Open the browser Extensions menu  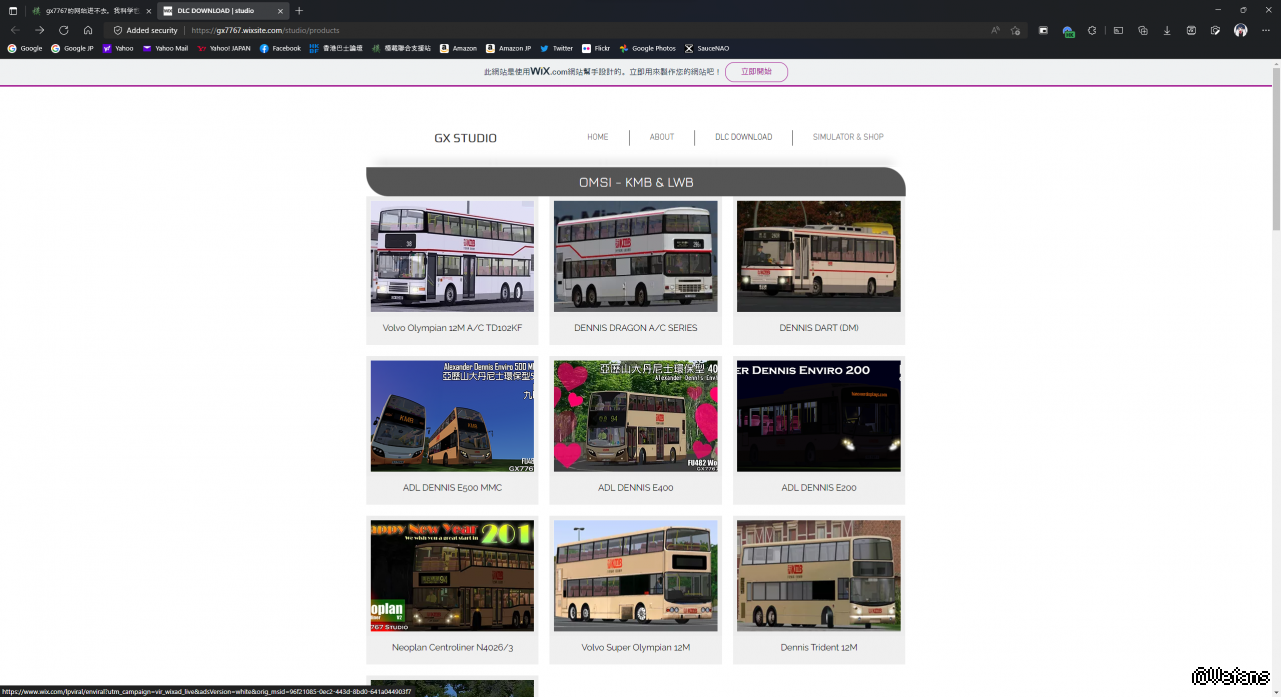tap(1092, 30)
